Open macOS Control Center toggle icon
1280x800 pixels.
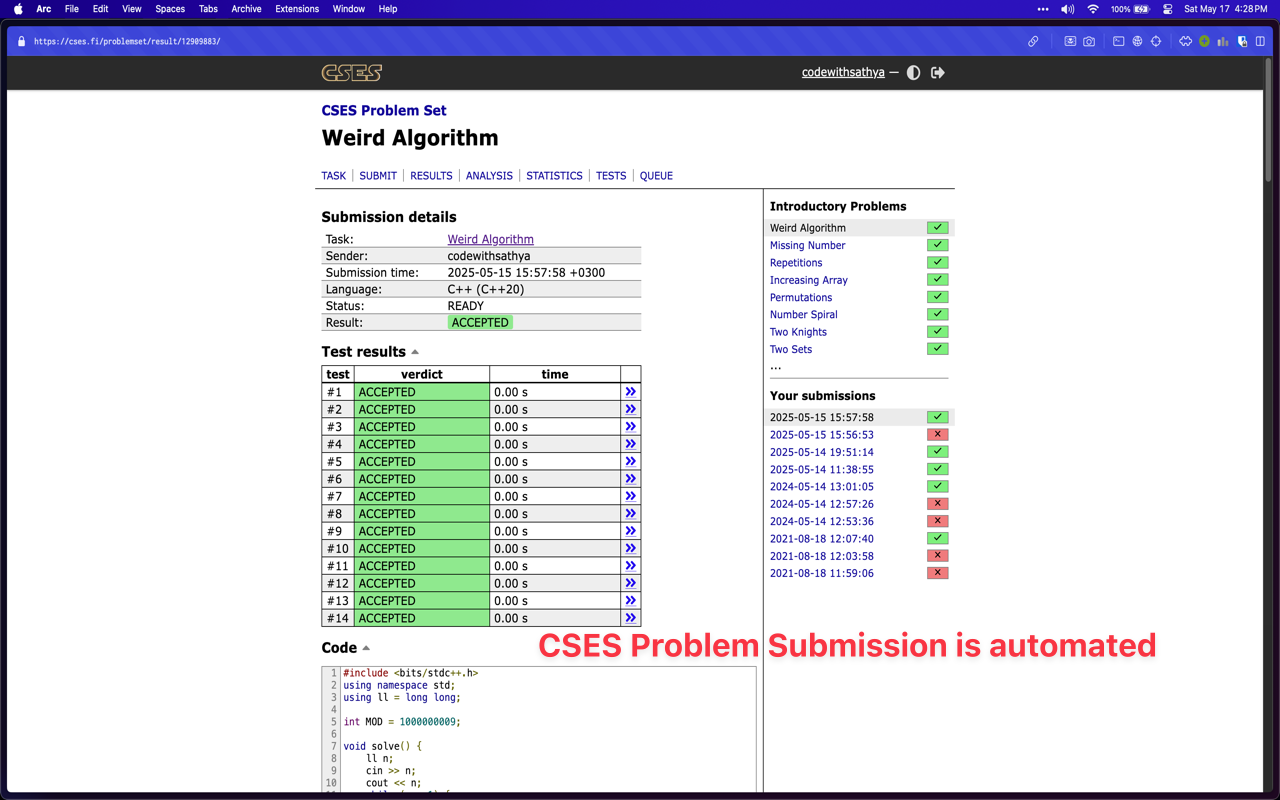pos(1167,9)
